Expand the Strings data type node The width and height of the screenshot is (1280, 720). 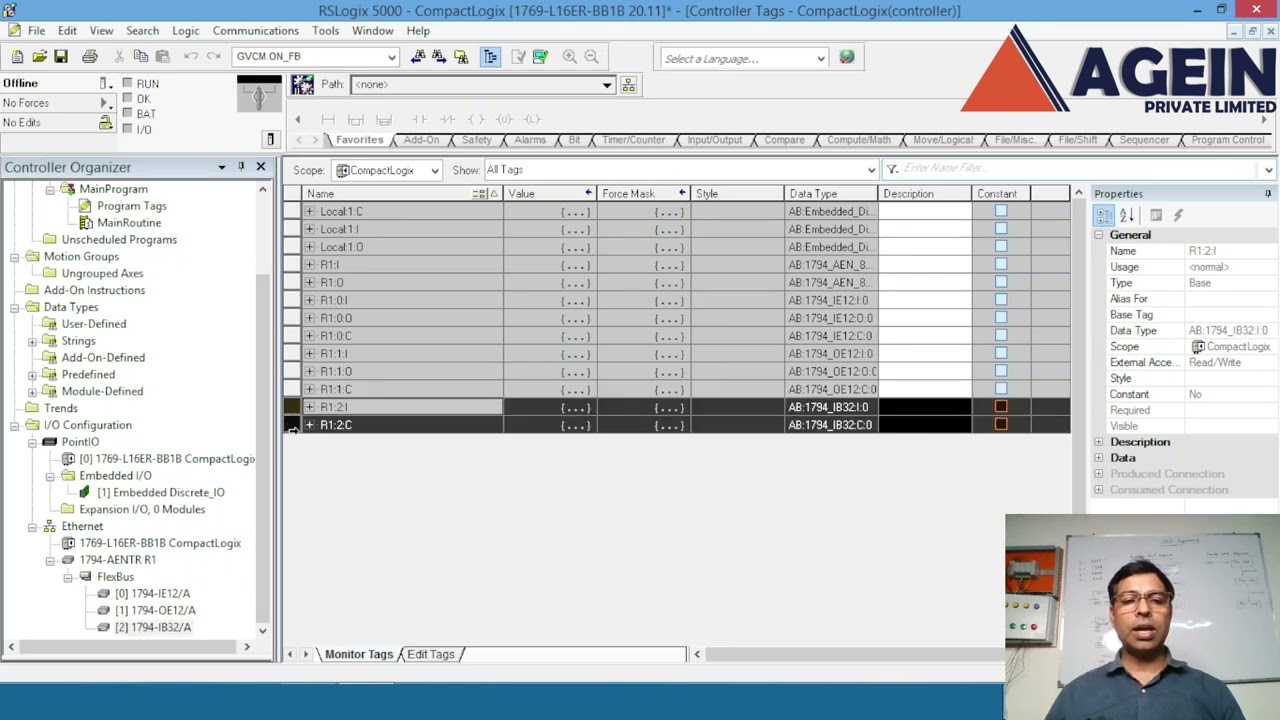(32, 341)
